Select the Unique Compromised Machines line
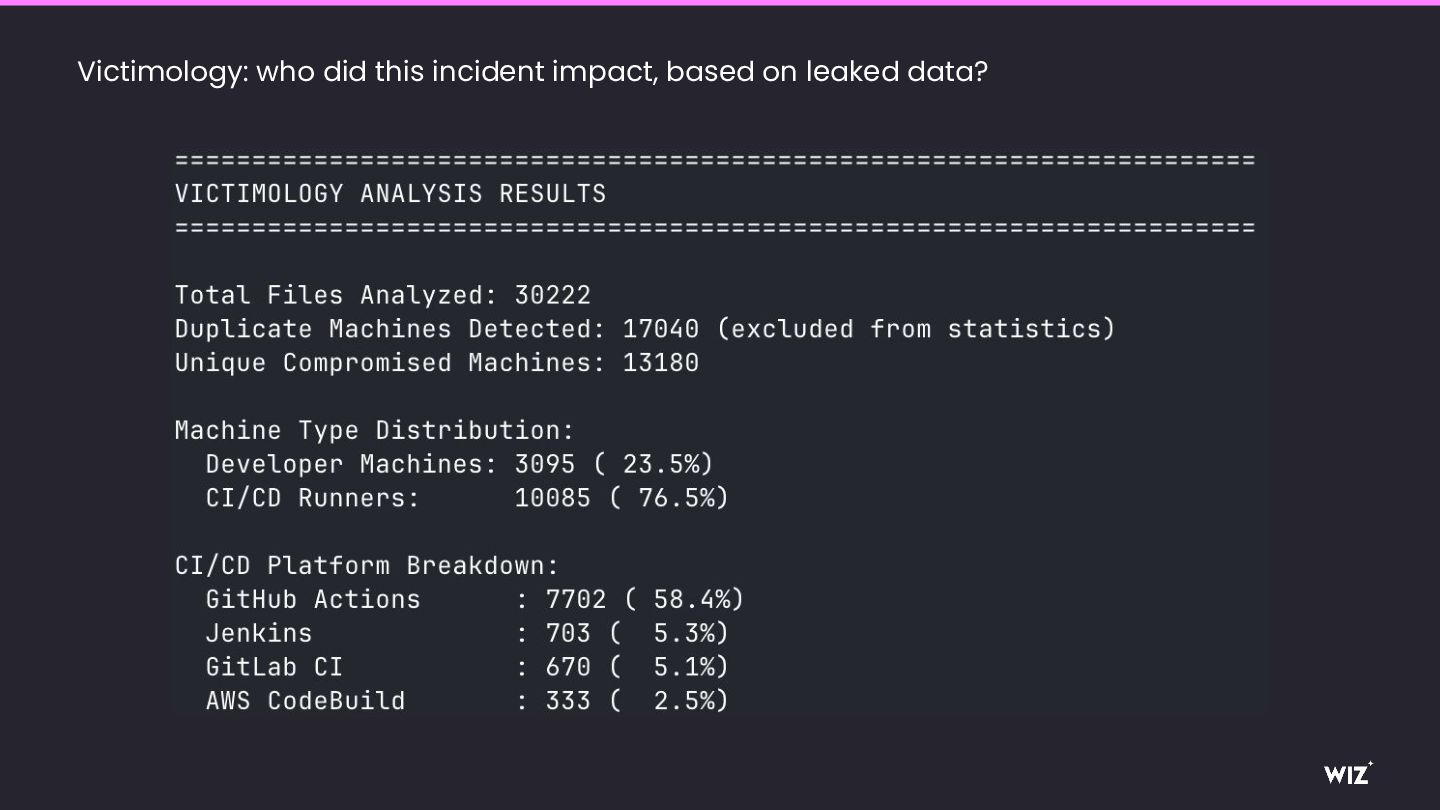The width and height of the screenshot is (1440, 810). point(436,363)
